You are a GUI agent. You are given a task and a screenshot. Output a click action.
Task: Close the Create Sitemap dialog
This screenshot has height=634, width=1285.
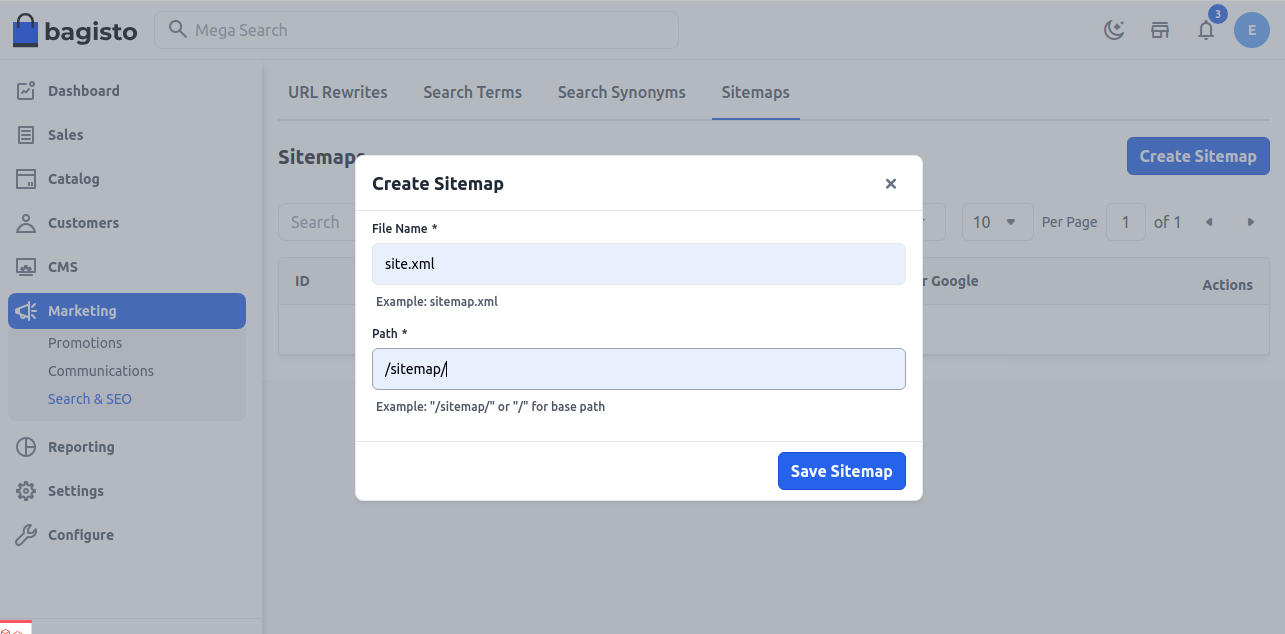[890, 184]
